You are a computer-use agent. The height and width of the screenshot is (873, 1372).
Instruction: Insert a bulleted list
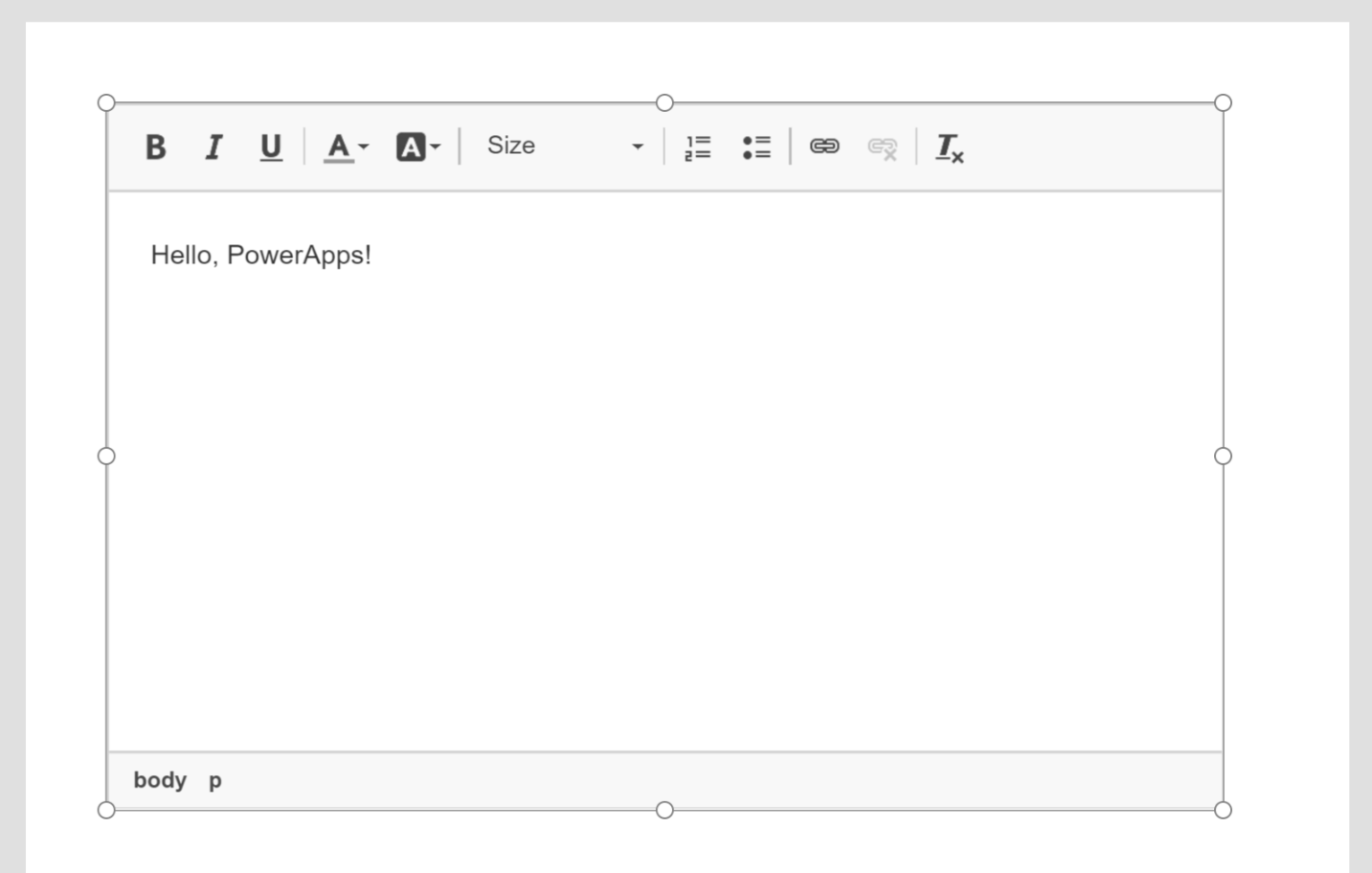(x=756, y=146)
